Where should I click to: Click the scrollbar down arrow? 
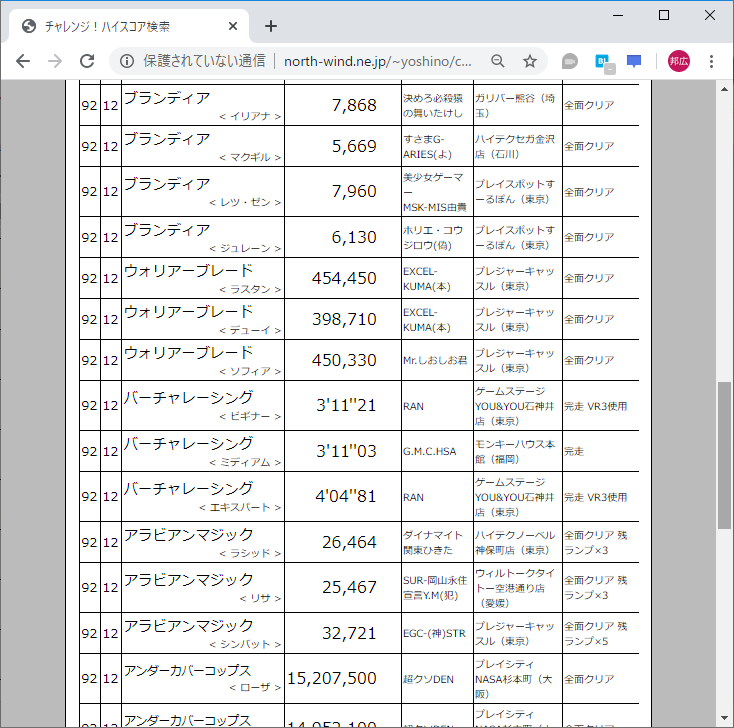click(x=724, y=718)
